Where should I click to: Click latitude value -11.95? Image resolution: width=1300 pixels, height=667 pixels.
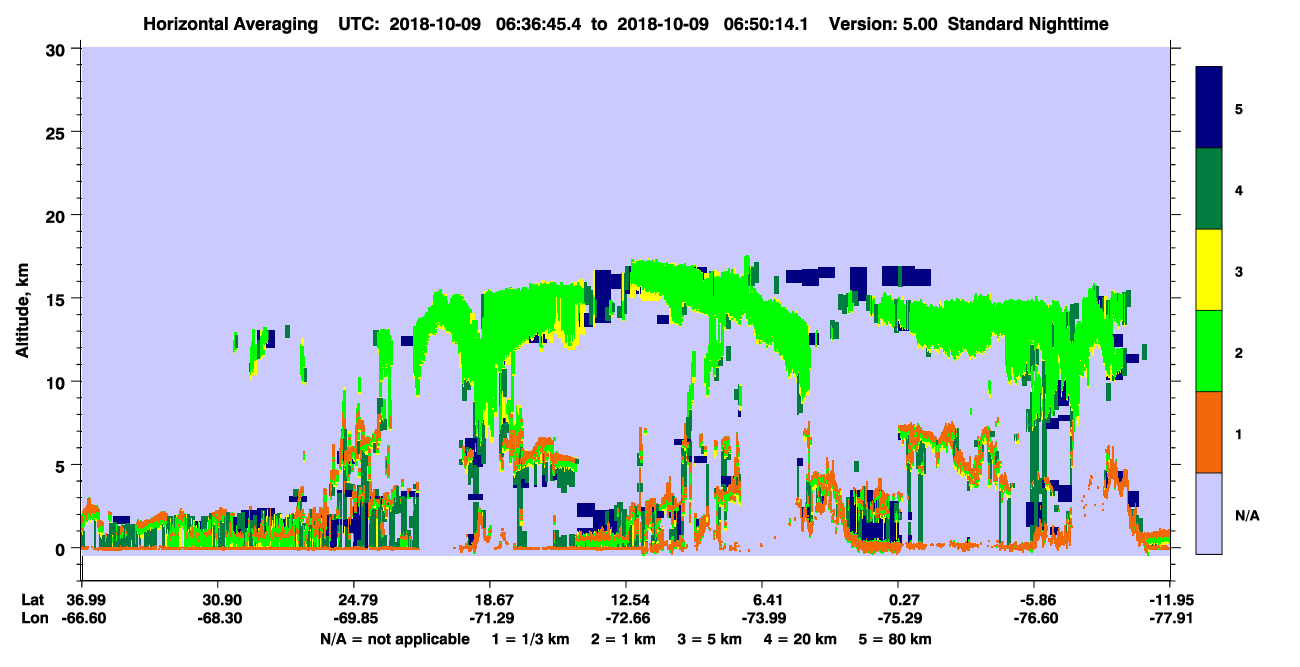pyautogui.click(x=1171, y=600)
